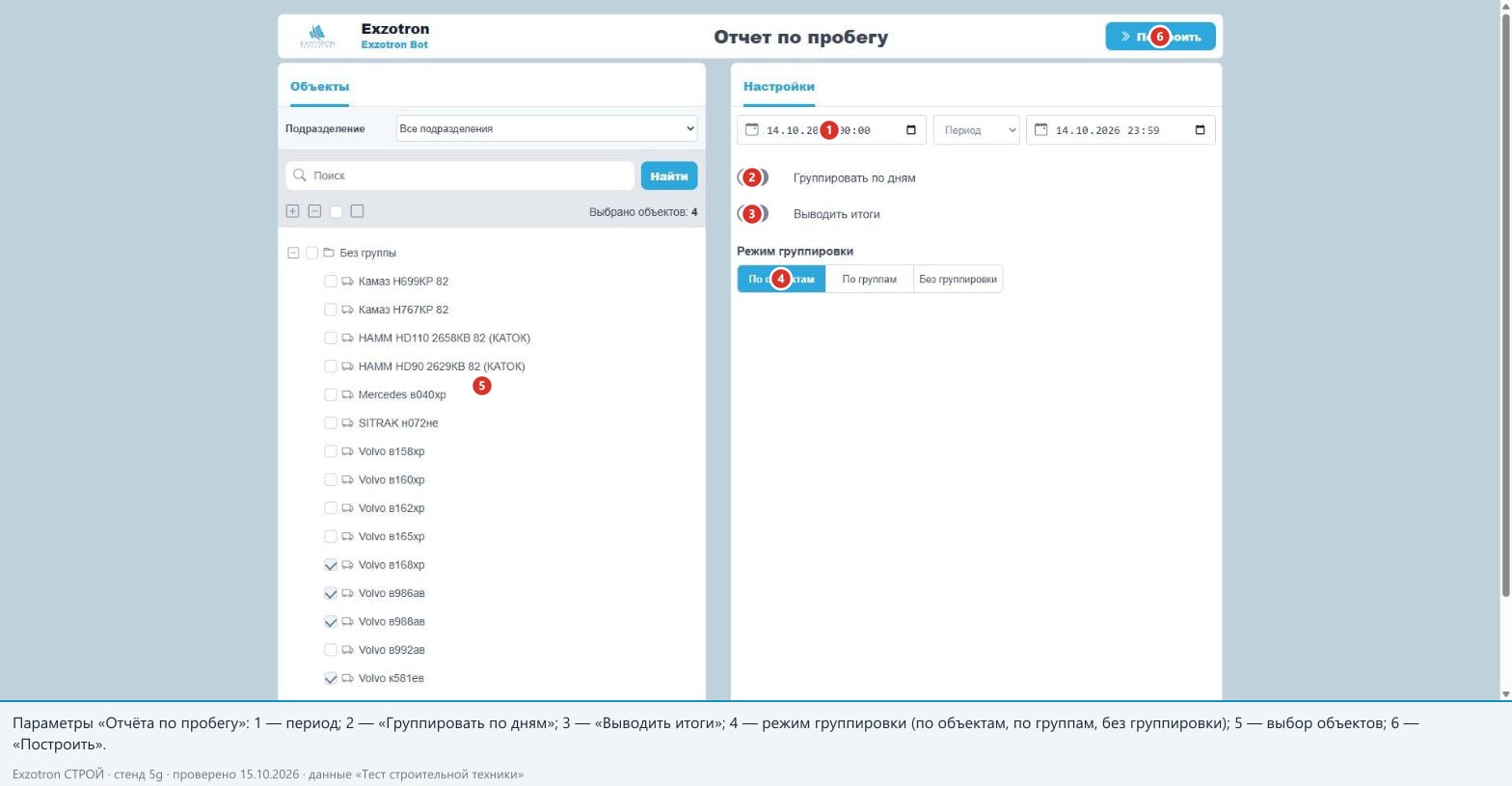
Task: Open the Exzotron Bot link
Action: point(394,44)
